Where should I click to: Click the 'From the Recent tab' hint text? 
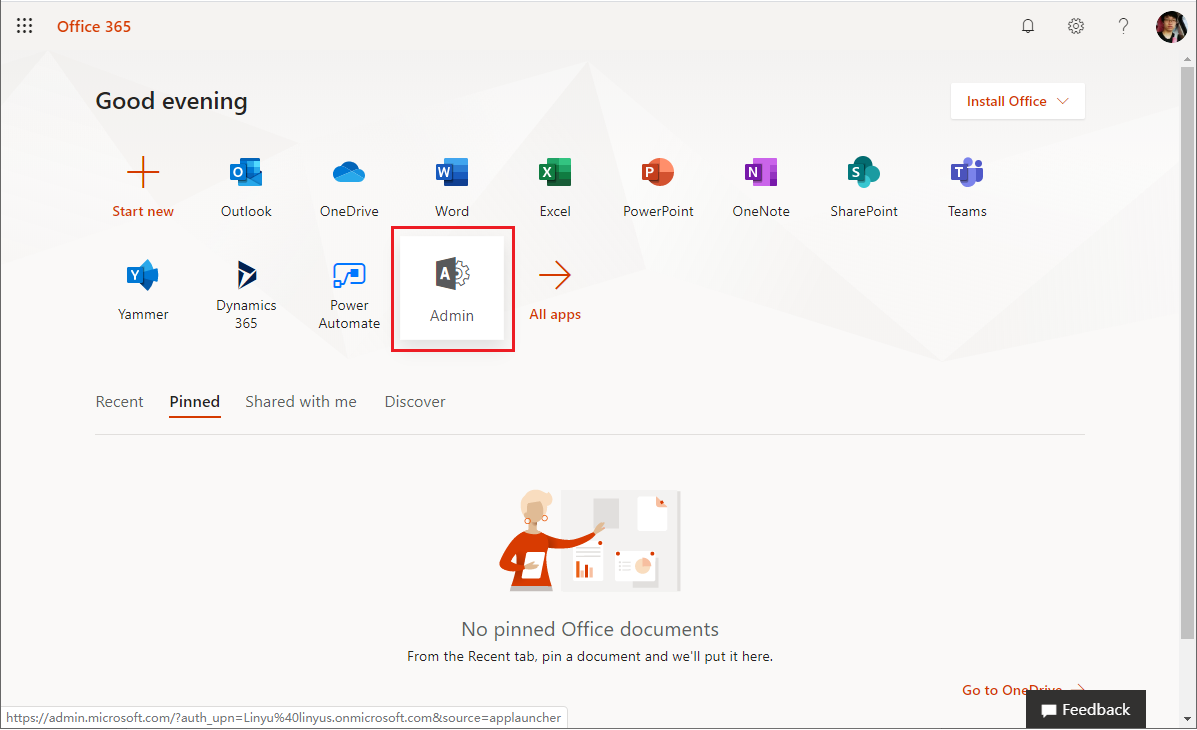tap(590, 656)
